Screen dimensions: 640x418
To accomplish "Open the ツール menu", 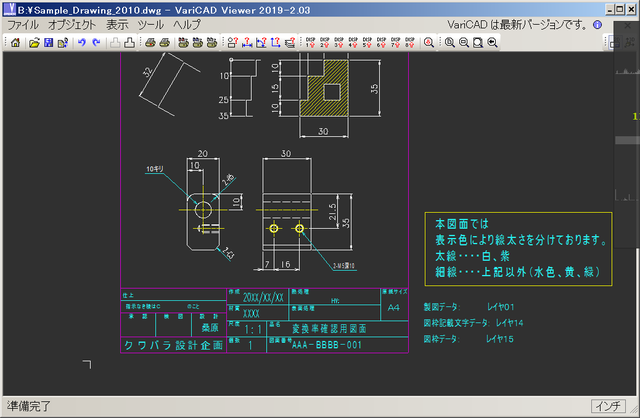I will (x=151, y=25).
